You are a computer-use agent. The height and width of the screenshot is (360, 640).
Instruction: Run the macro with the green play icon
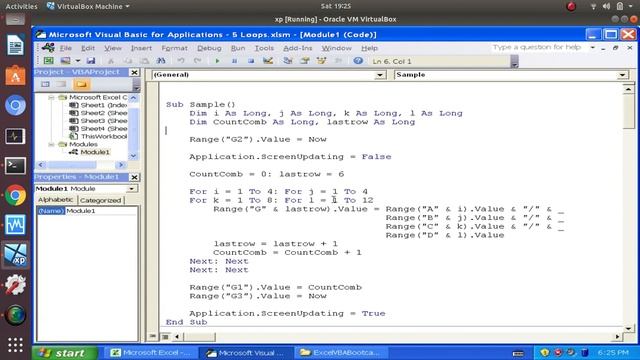tap(217, 61)
